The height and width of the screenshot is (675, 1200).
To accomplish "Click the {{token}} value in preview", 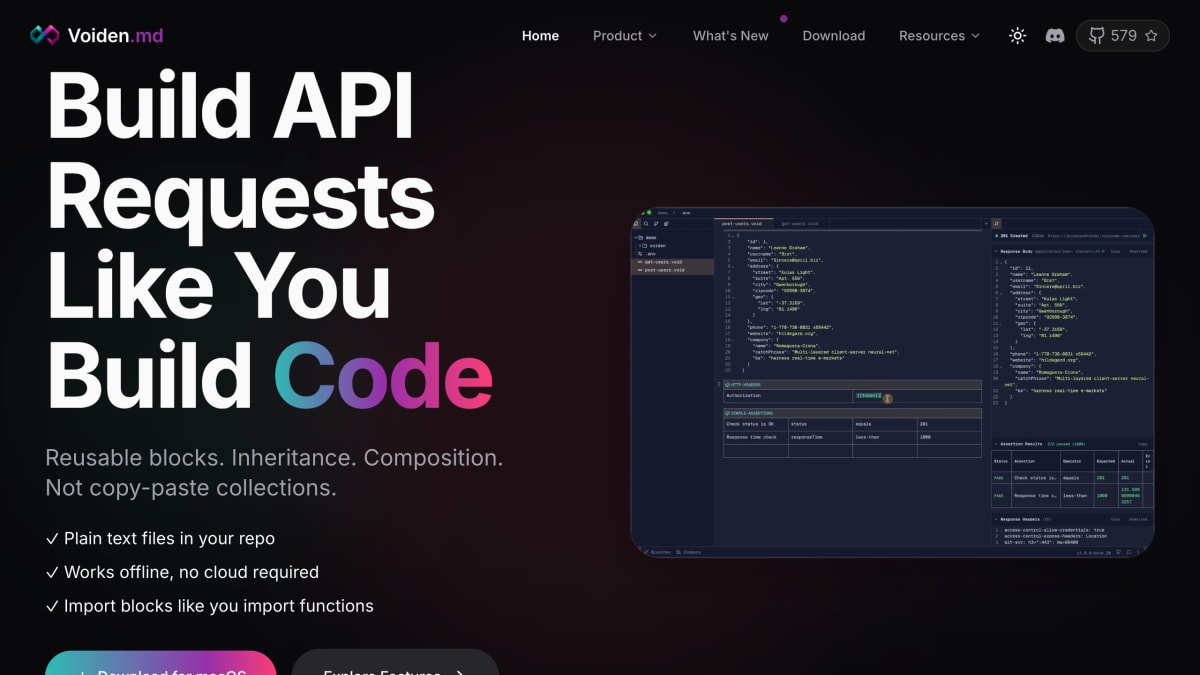I will (x=867, y=397).
